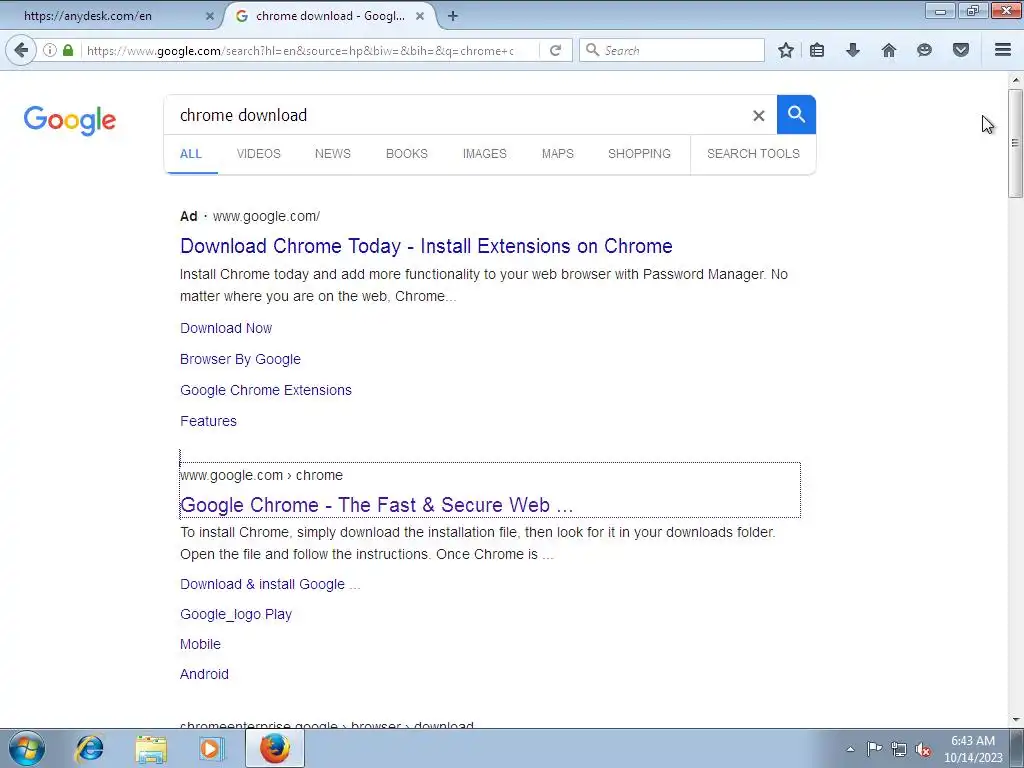The width and height of the screenshot is (1024, 768).
Task: Clear the Google search query with X
Action: coord(758,116)
